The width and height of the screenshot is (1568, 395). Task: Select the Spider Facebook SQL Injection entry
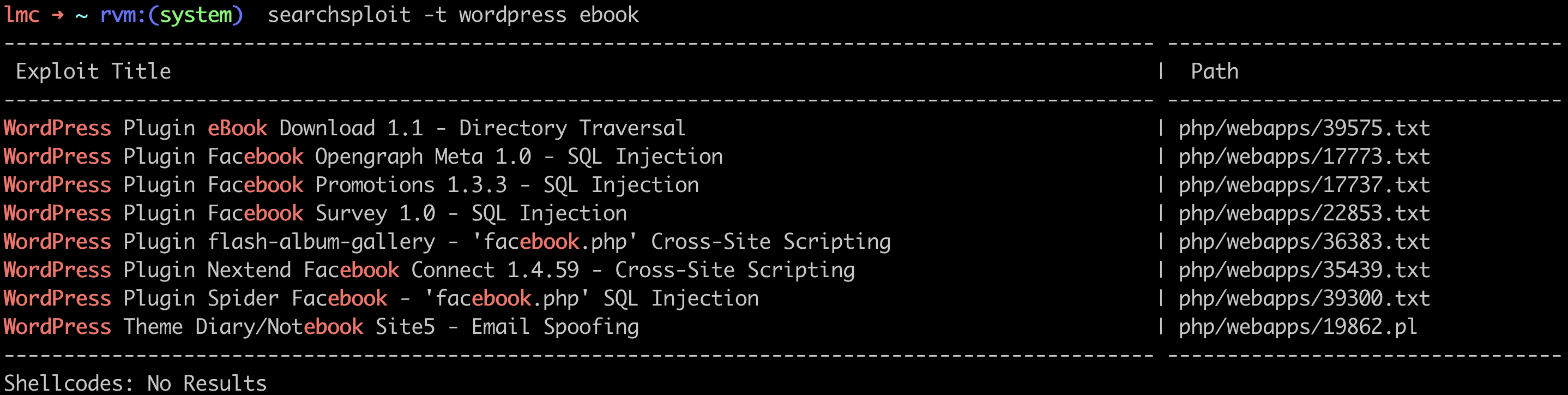click(381, 298)
